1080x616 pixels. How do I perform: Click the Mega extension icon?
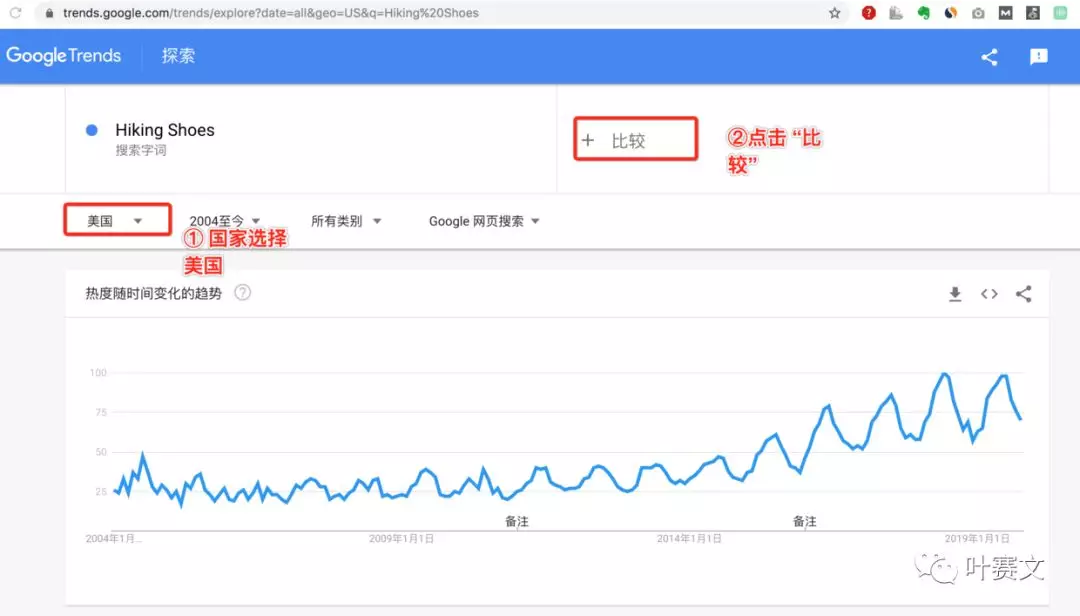click(x=1003, y=13)
